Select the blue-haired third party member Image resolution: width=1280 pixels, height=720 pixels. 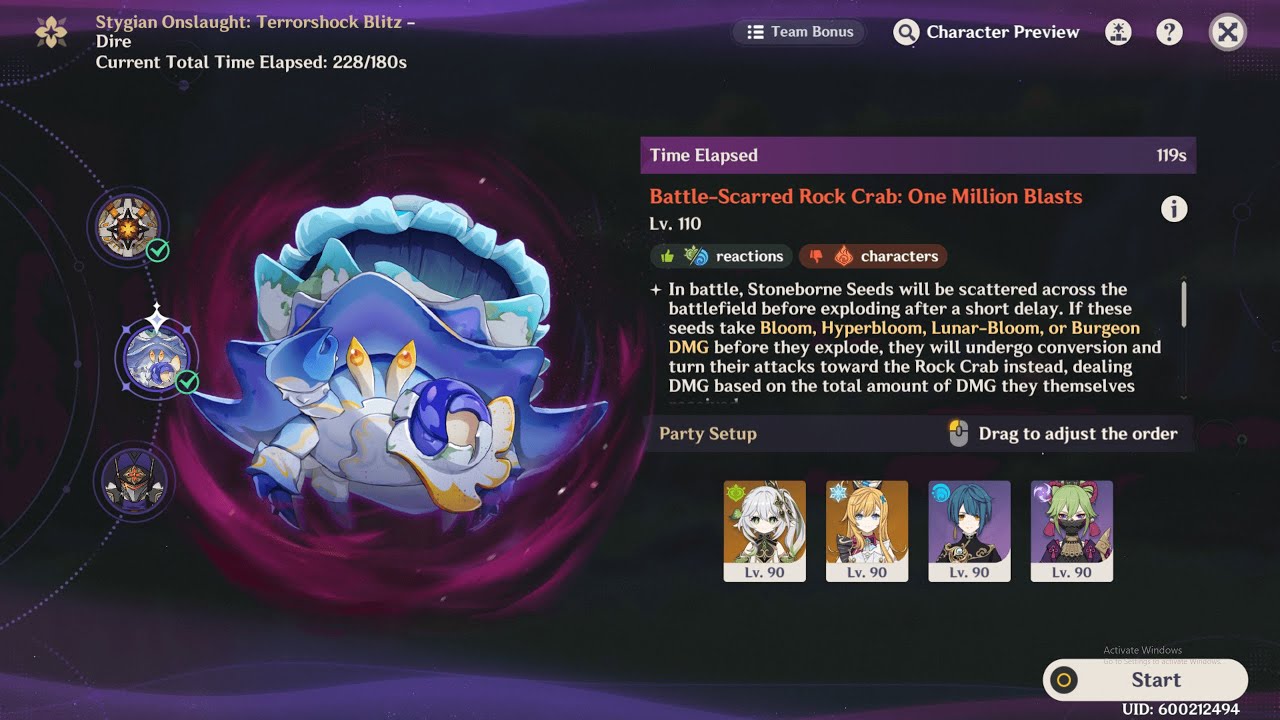pos(969,531)
